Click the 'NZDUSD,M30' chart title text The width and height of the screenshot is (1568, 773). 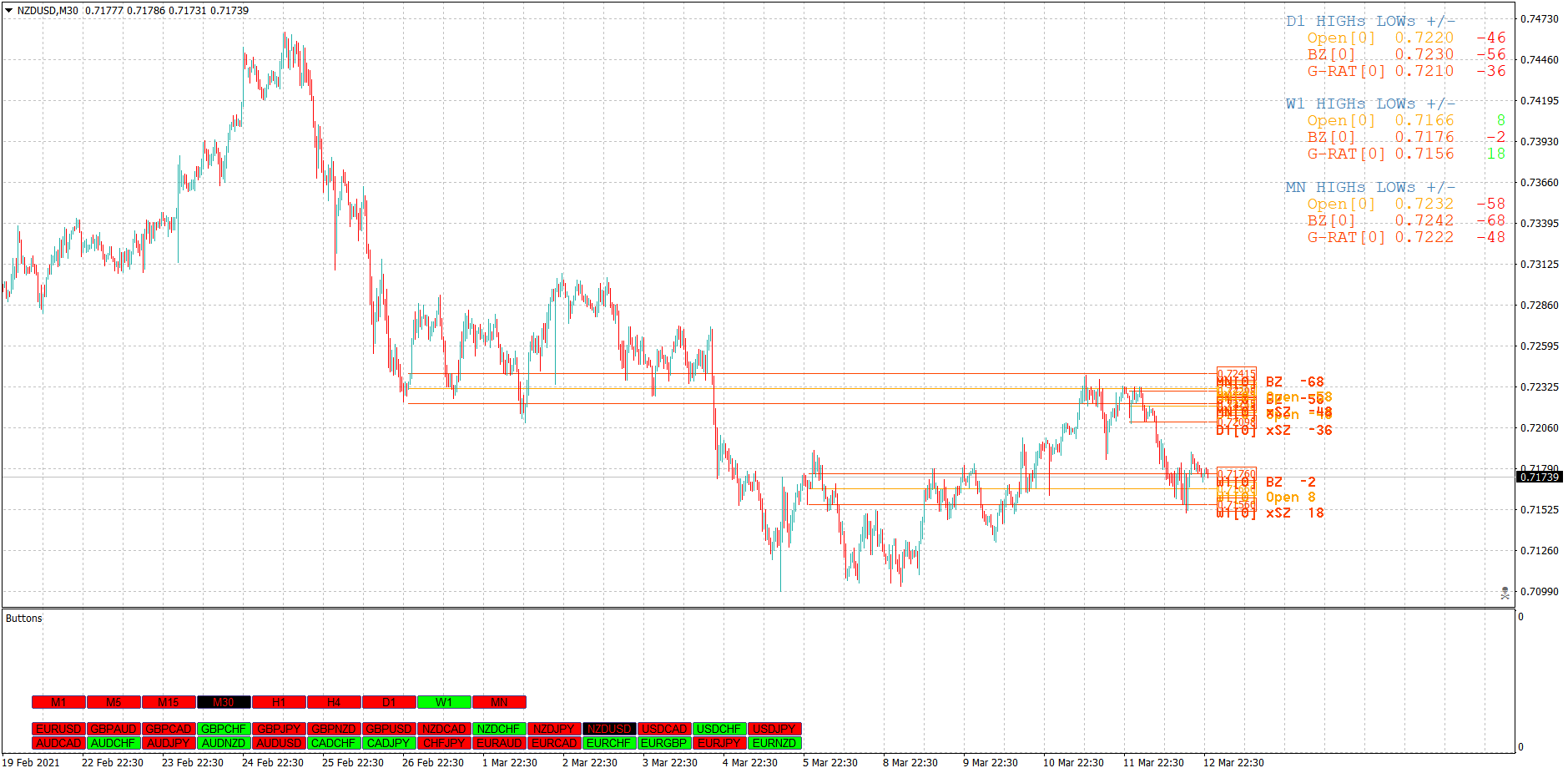[x=48, y=10]
